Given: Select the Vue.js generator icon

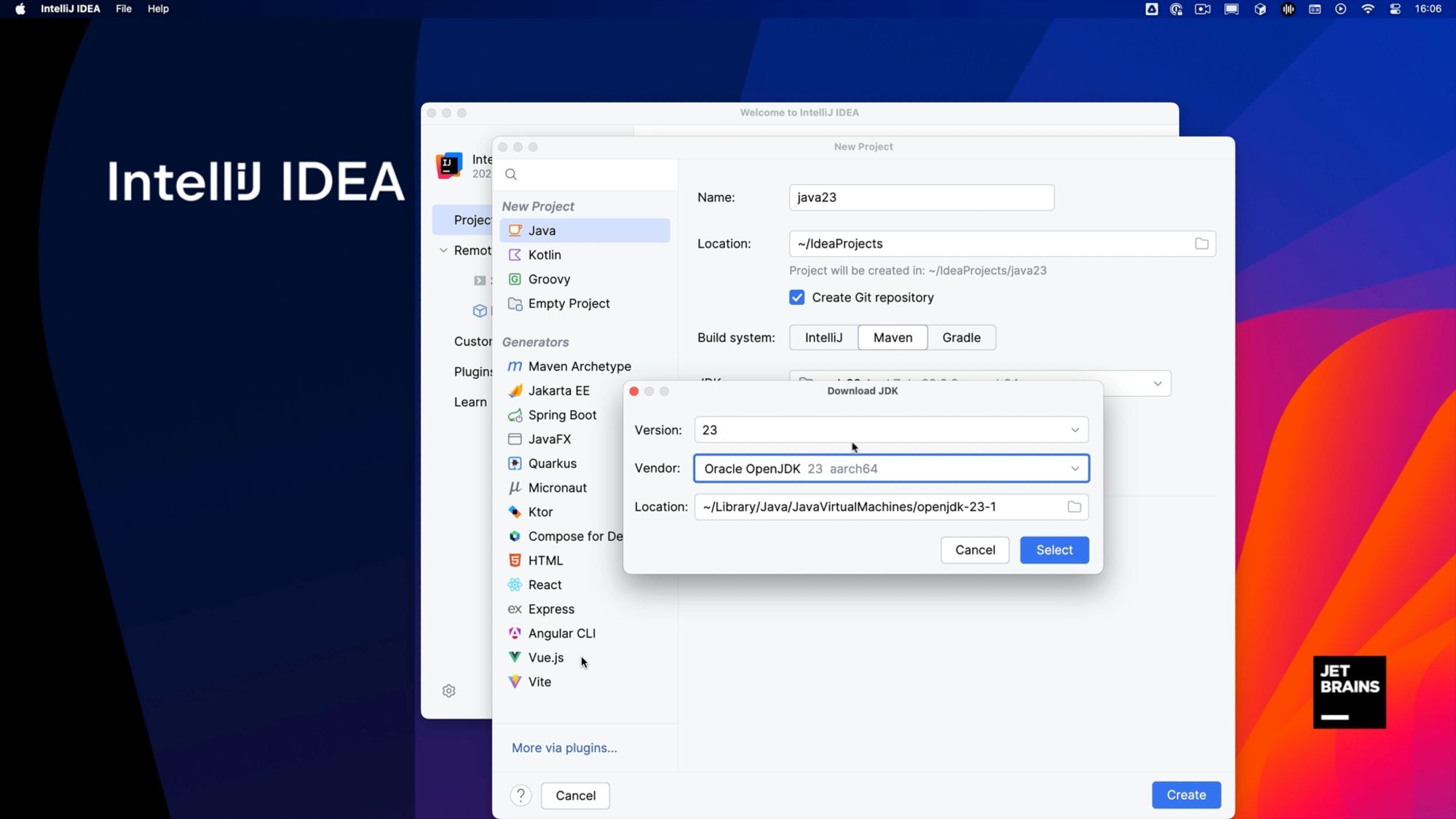Looking at the screenshot, I should click(x=515, y=656).
